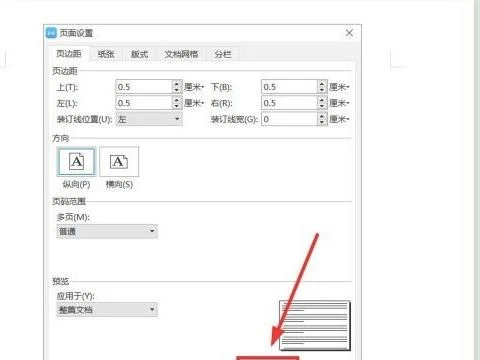This screenshot has width=480, height=360.
Task: Increase the 左(L) margin with up arrow
Action: 177,100
